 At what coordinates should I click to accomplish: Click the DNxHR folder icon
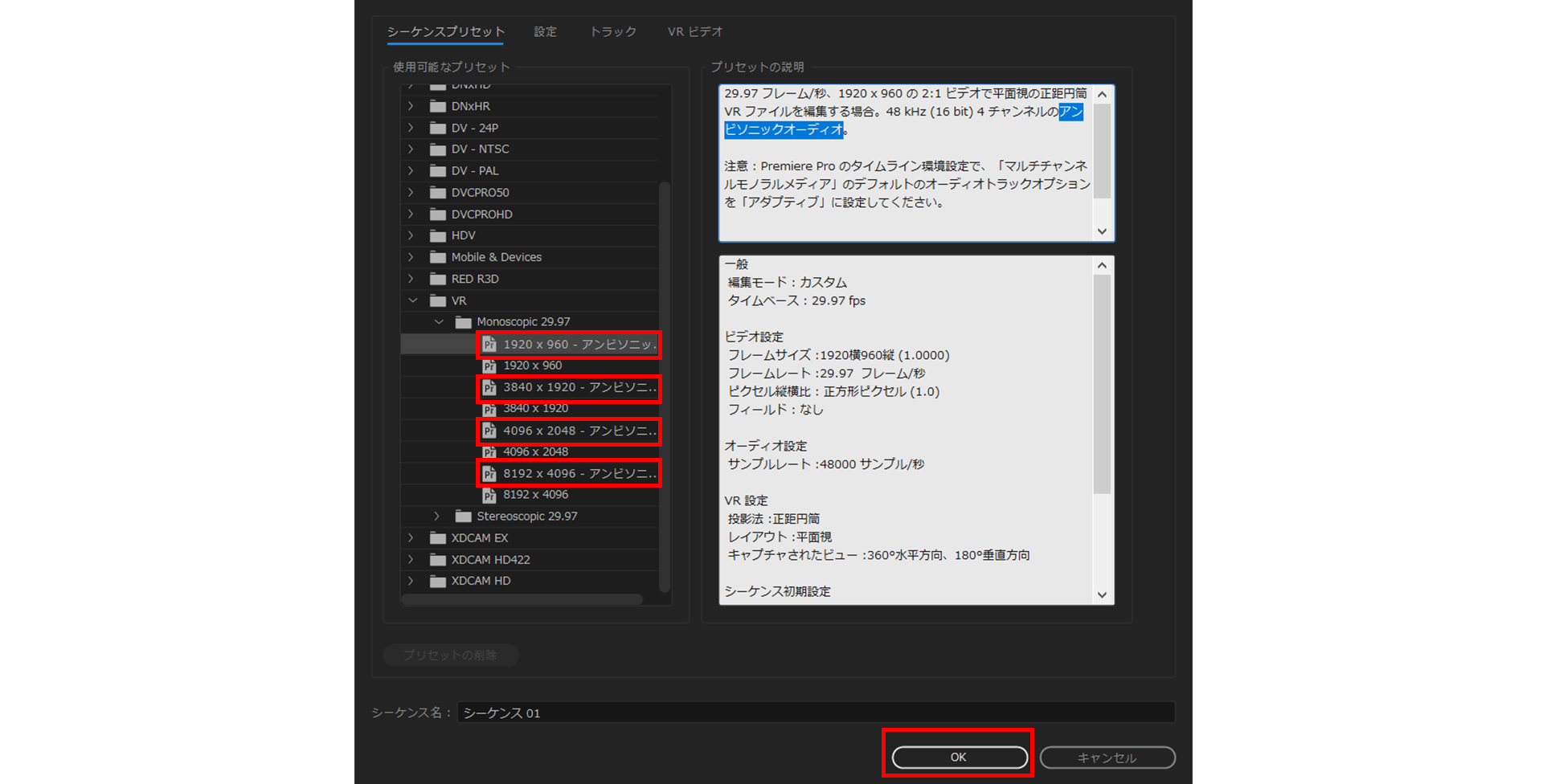point(438,106)
